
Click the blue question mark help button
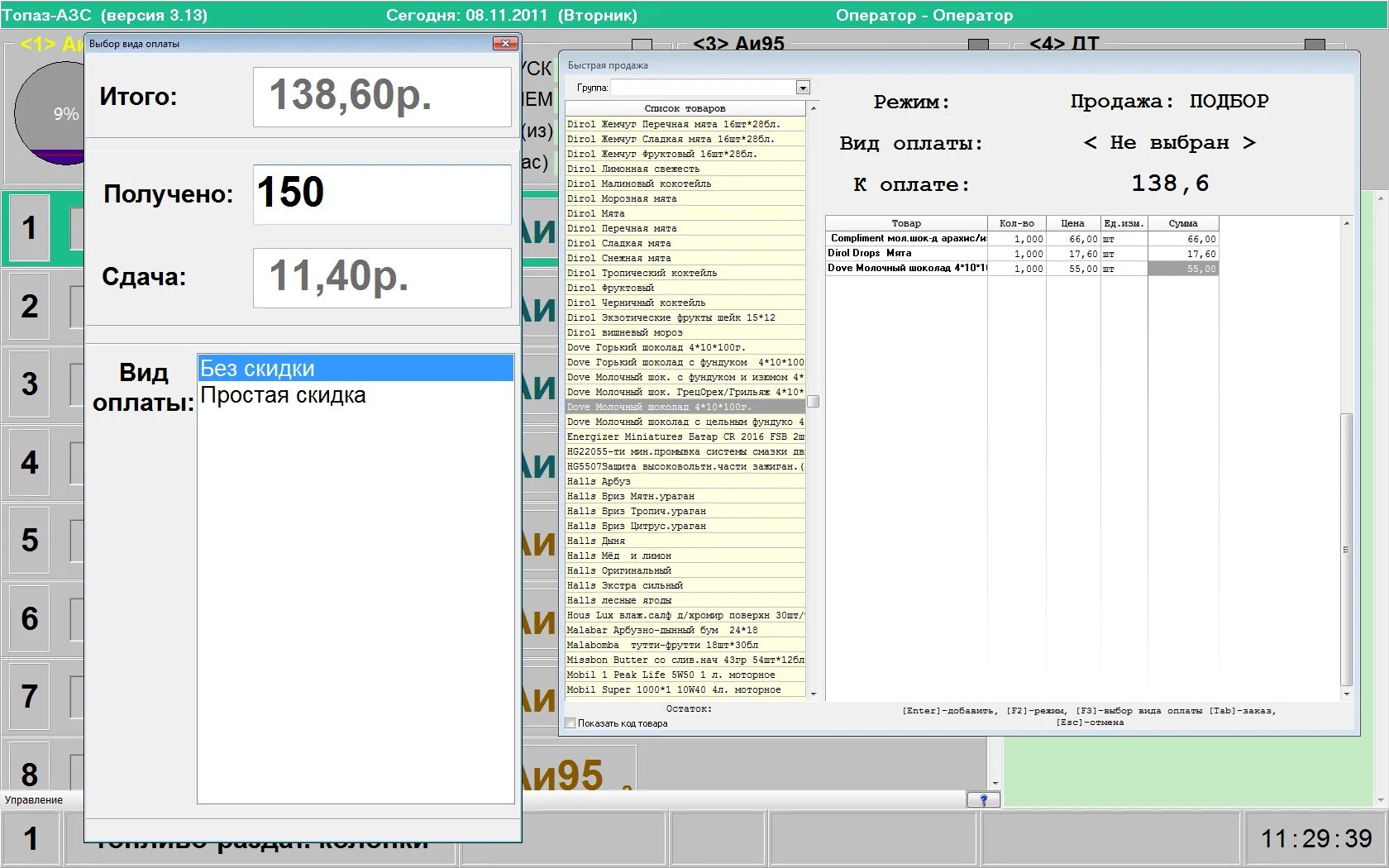point(983,799)
